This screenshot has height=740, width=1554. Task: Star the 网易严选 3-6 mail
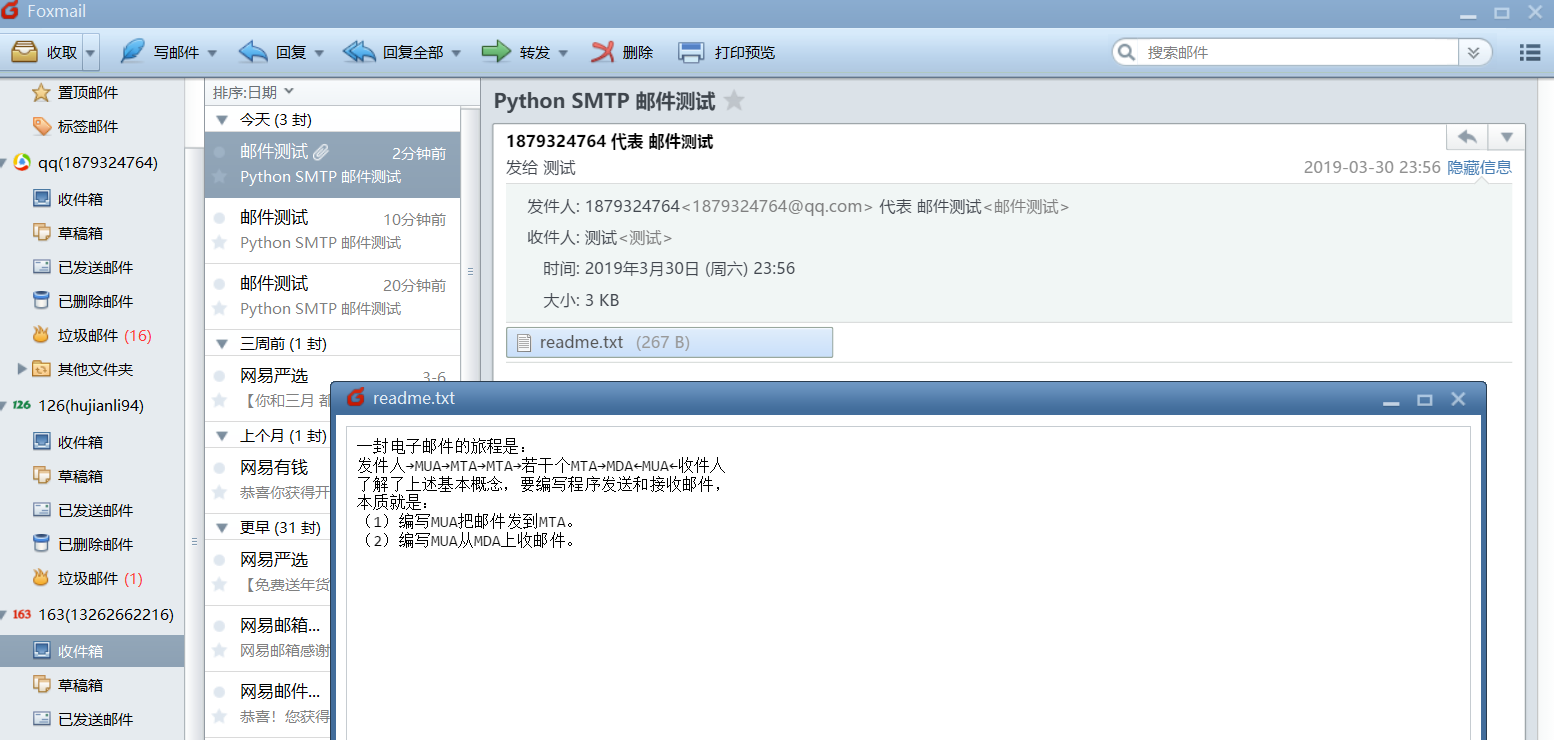(x=220, y=401)
